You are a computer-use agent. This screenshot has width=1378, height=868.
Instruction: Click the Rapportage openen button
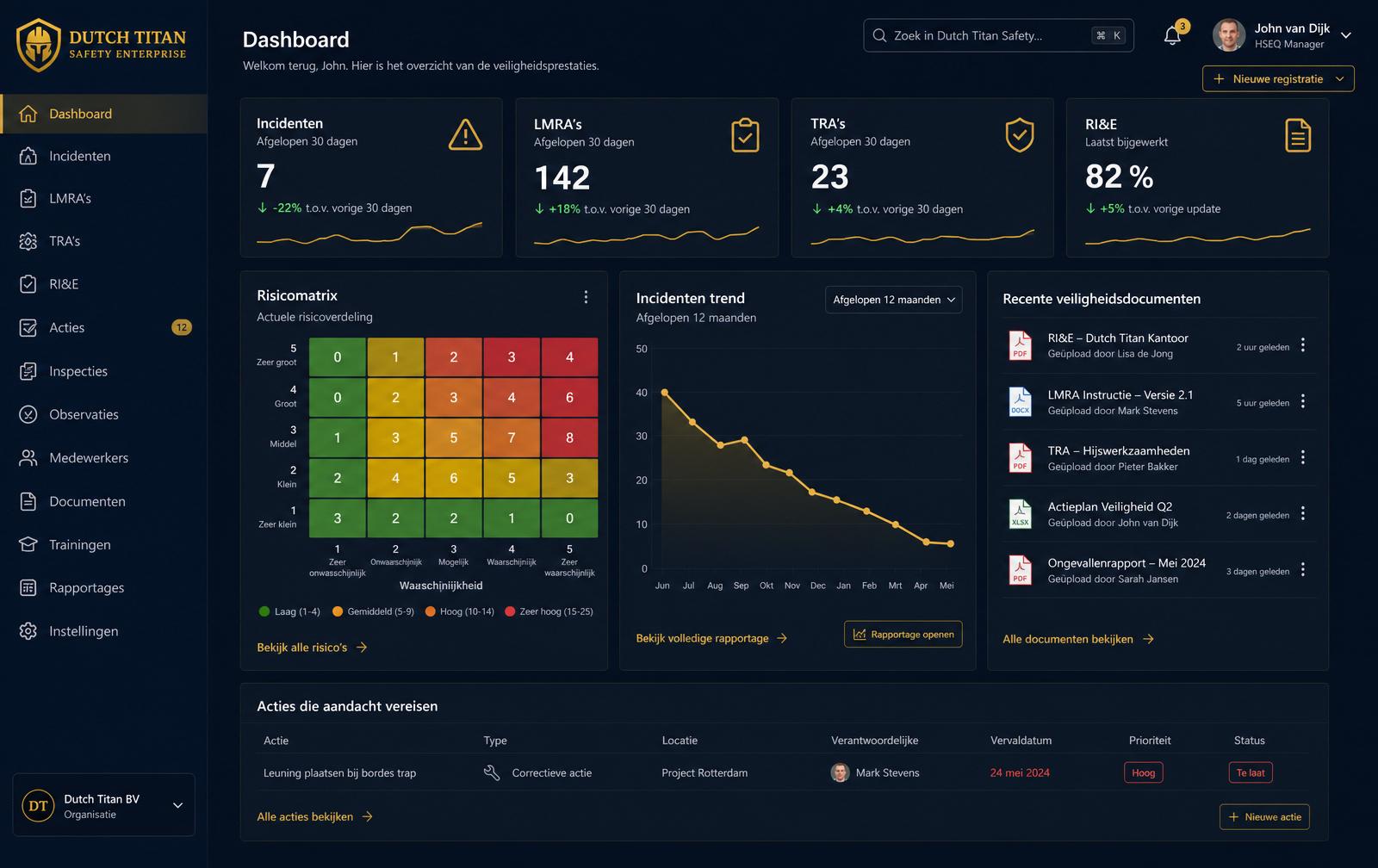tap(903, 635)
